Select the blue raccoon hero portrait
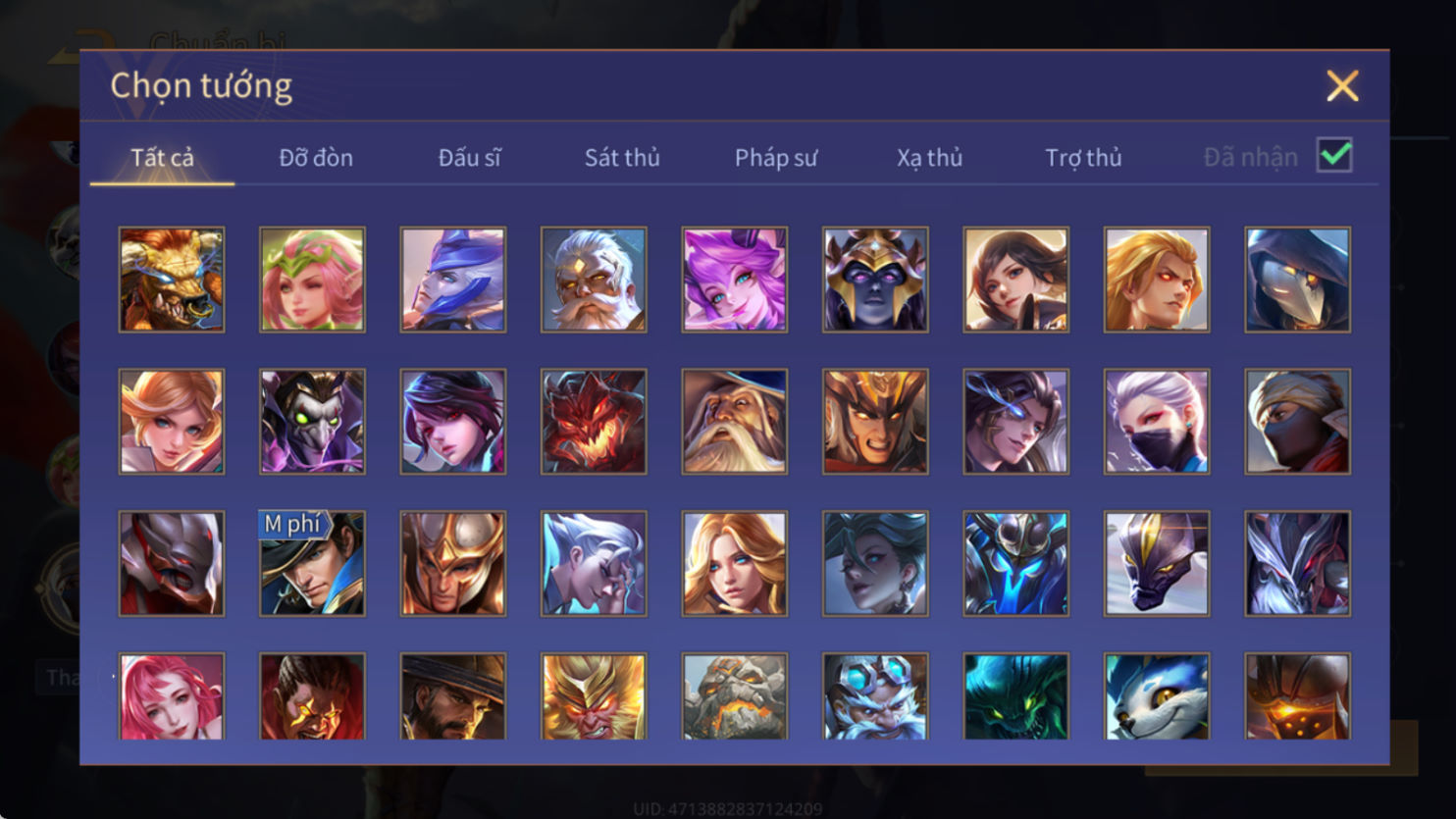 1157,695
